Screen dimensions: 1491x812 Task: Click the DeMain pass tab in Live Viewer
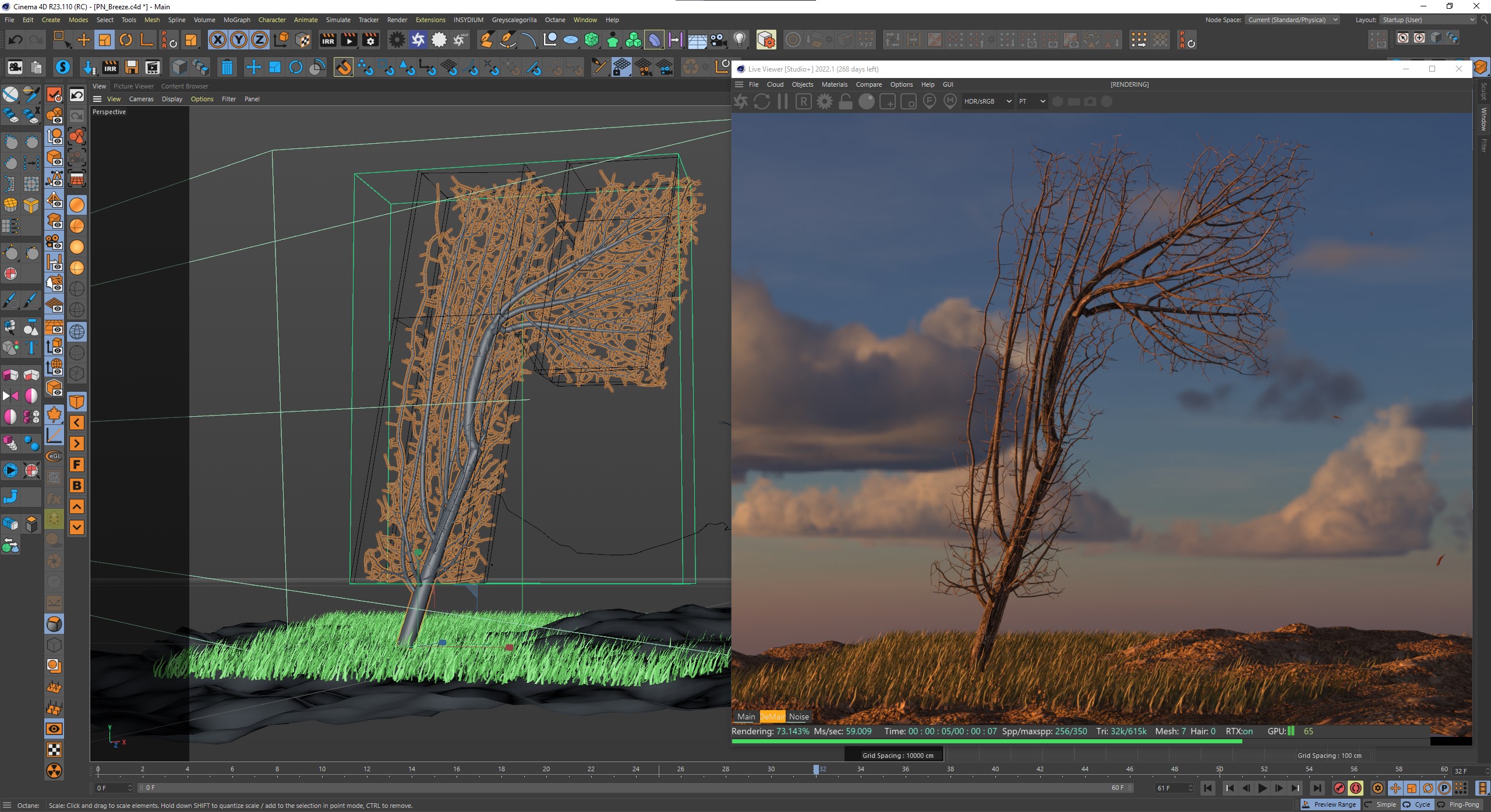(772, 717)
